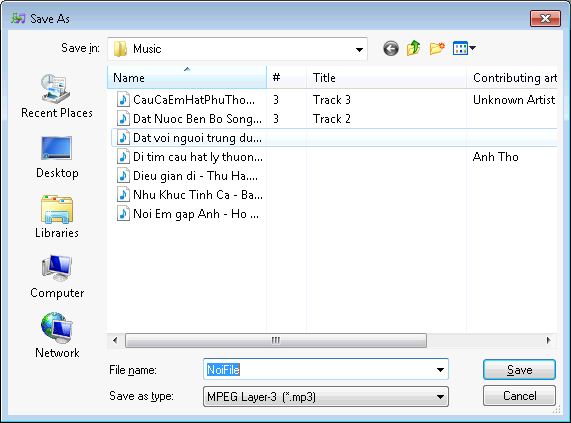Click the horizontal scrollbar thumb

pos(276,340)
